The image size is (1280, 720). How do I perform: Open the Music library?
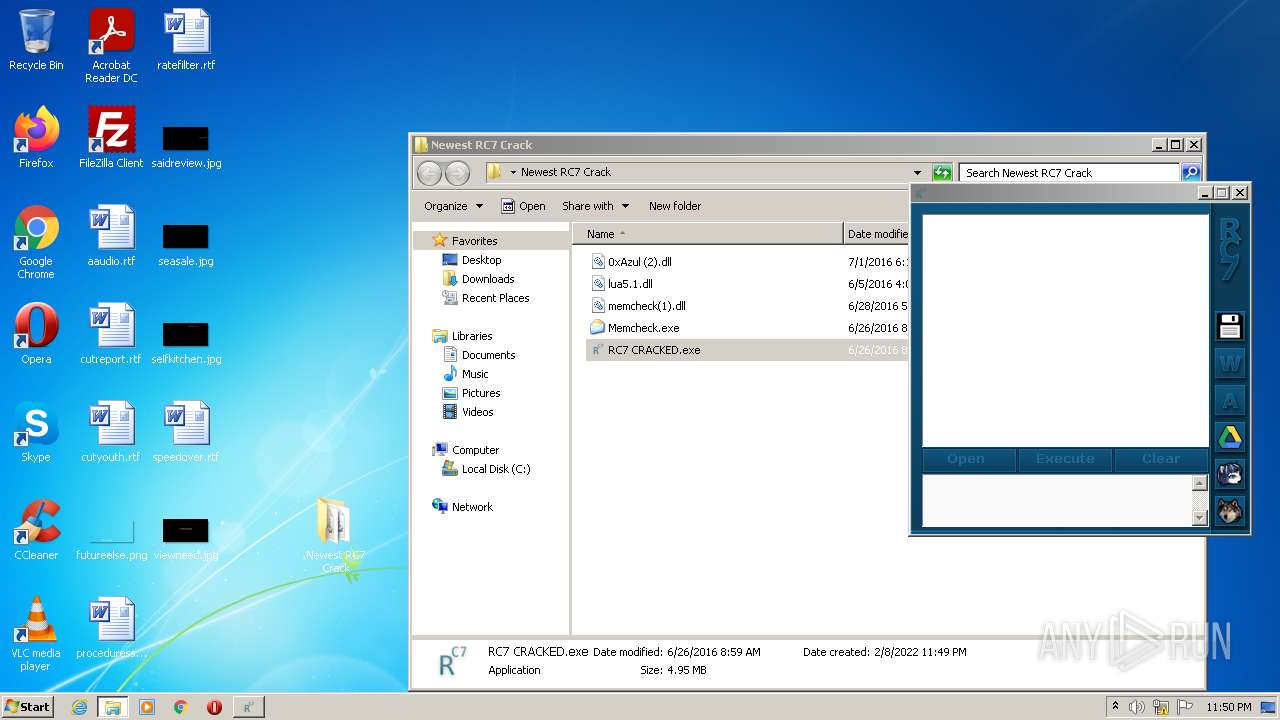coord(475,374)
